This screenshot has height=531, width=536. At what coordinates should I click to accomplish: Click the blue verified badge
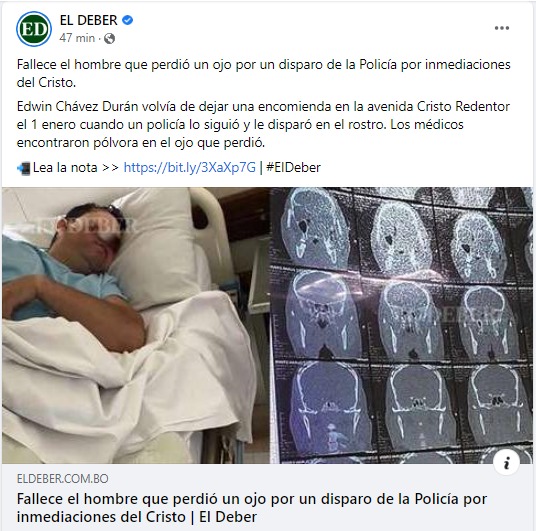(x=128, y=20)
